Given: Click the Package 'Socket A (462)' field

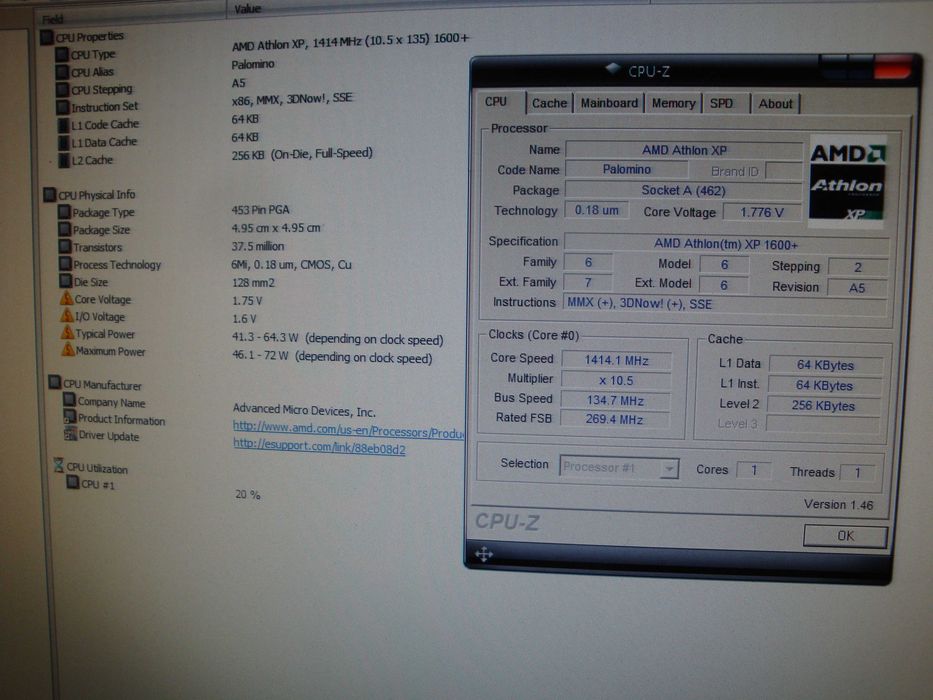Looking at the screenshot, I should point(683,190).
